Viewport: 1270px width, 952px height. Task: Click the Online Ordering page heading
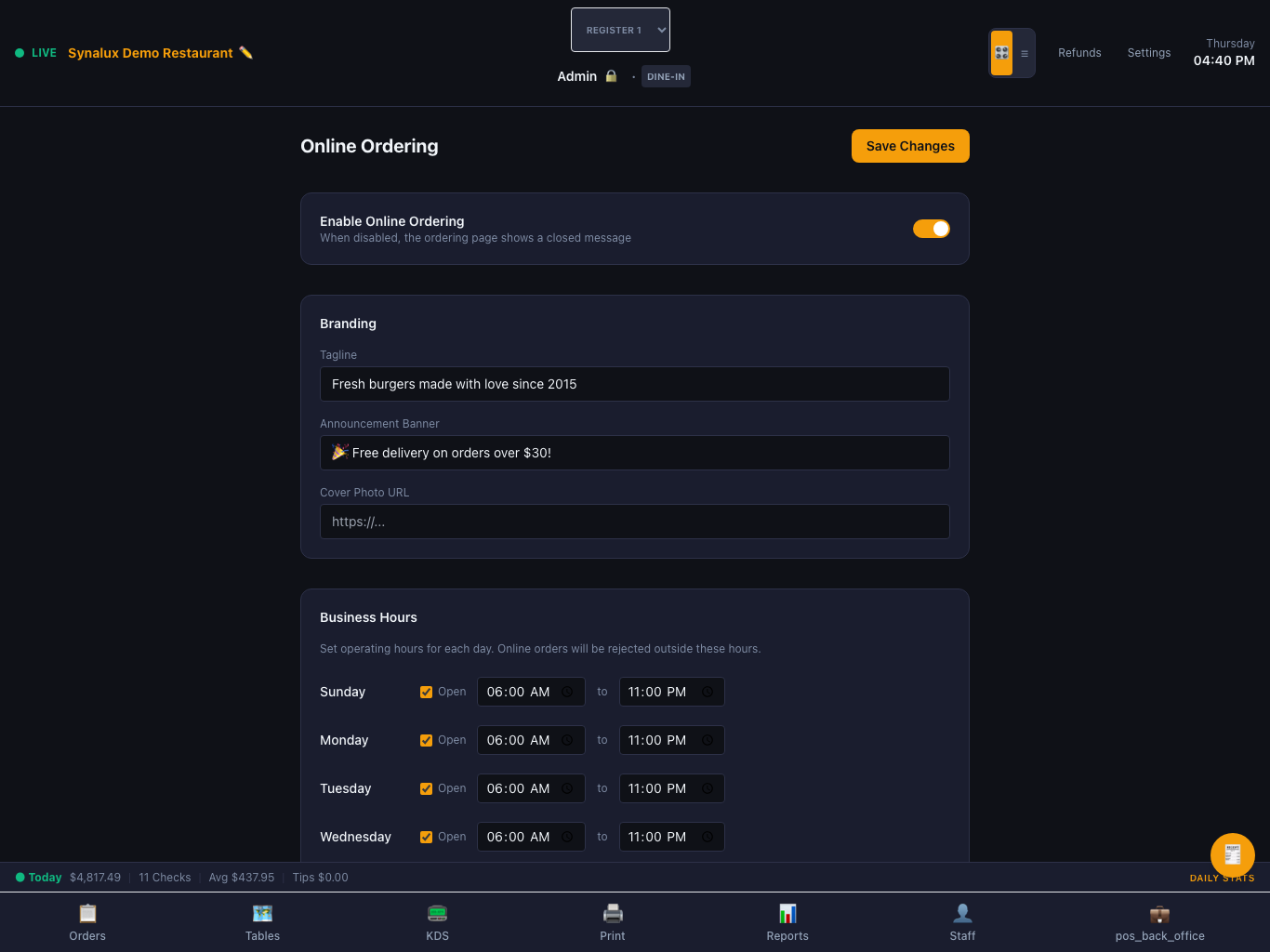pos(369,146)
